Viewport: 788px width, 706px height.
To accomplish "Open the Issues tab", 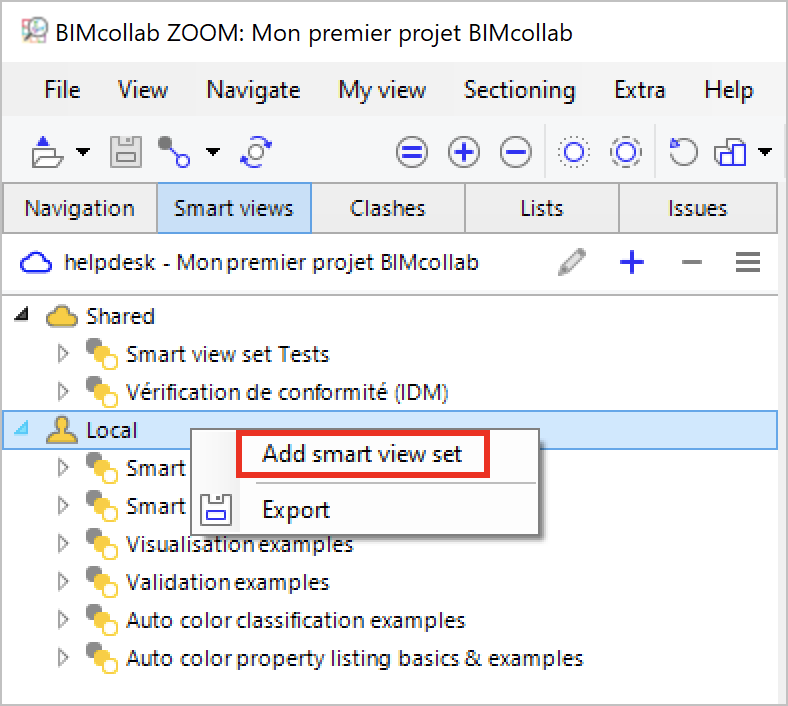I will point(697,208).
